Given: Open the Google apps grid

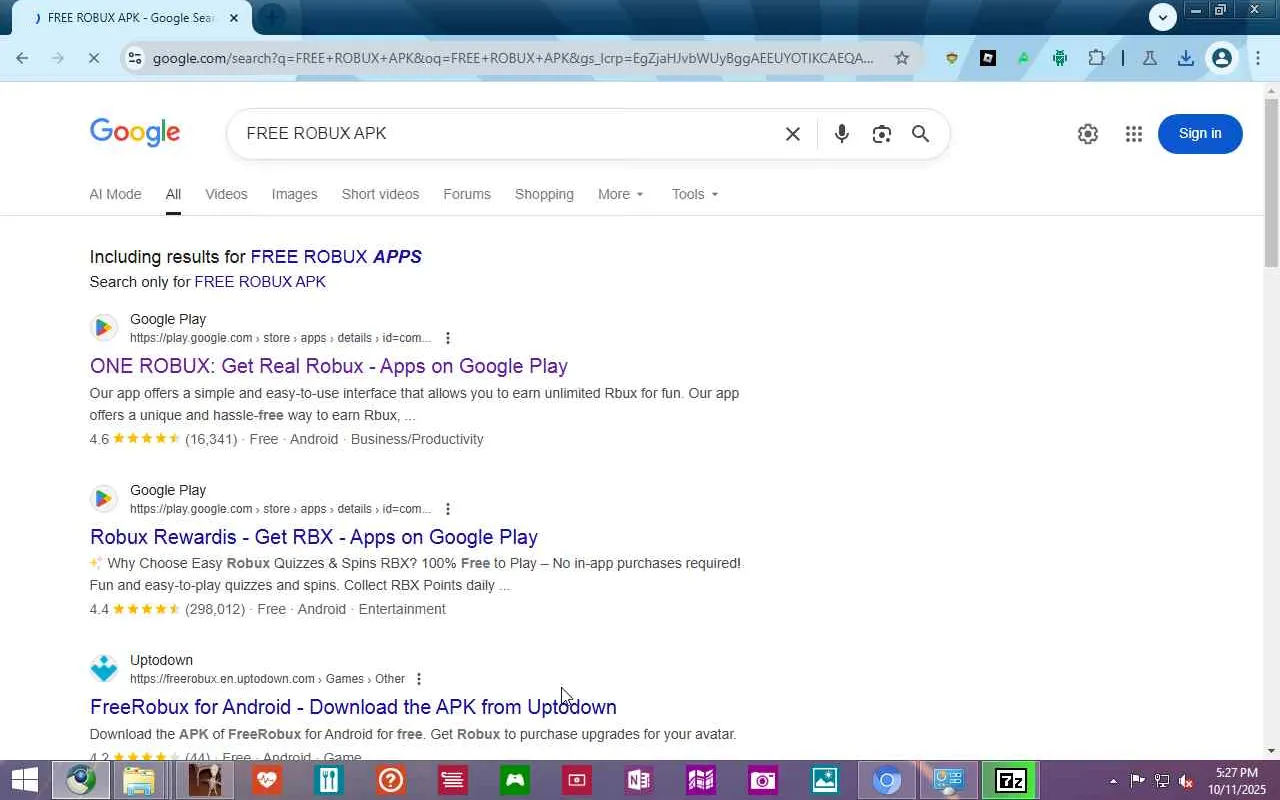Looking at the screenshot, I should pyautogui.click(x=1134, y=134).
